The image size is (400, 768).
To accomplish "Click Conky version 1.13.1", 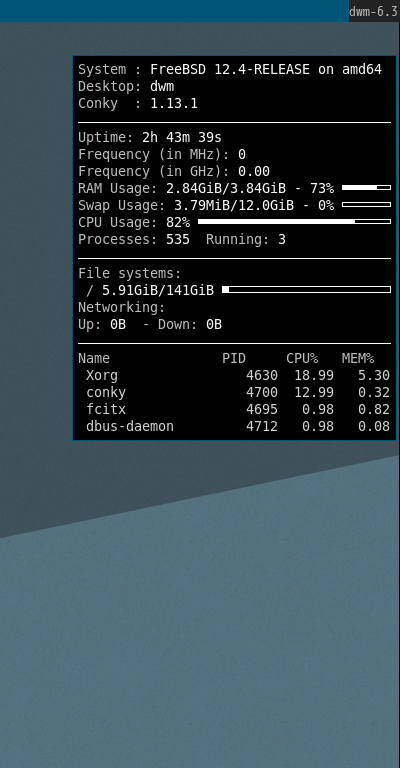I will pyautogui.click(x=174, y=104).
